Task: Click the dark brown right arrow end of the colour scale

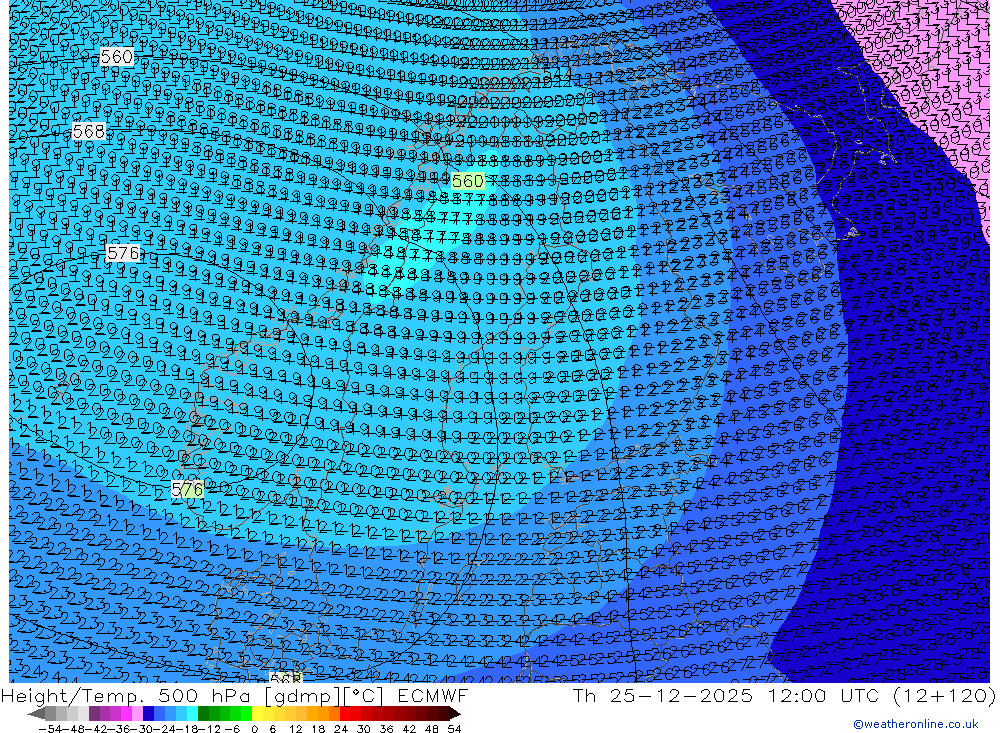Action: pos(455,714)
